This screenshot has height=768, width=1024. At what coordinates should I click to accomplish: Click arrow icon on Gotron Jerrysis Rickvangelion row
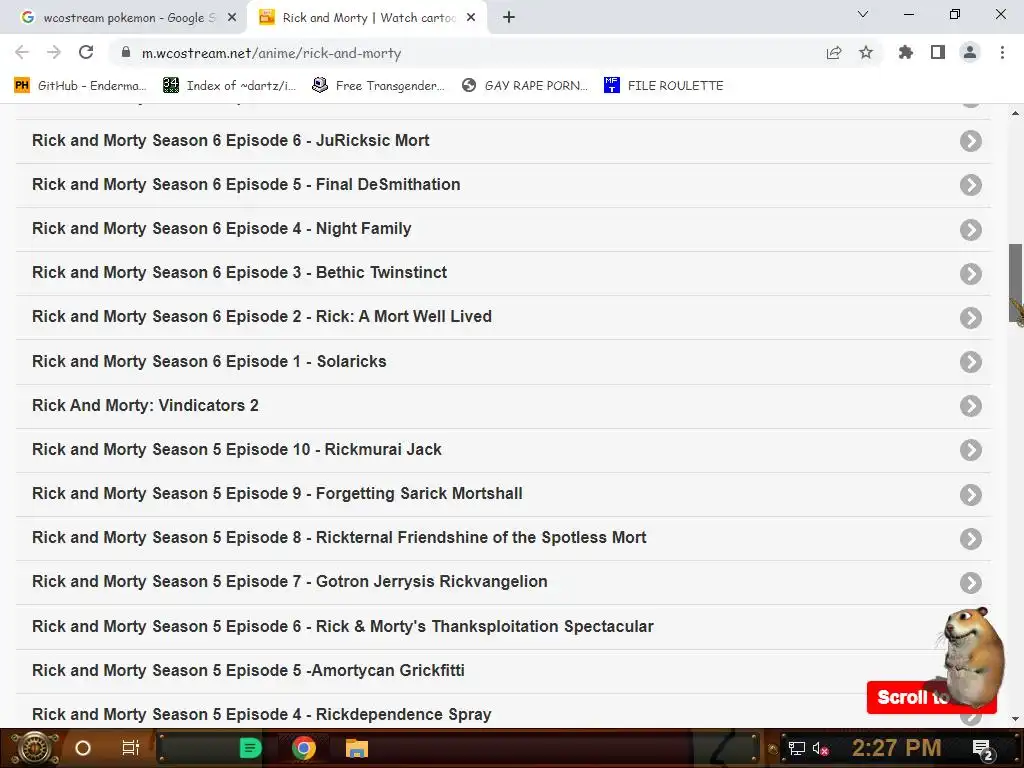tap(970, 583)
